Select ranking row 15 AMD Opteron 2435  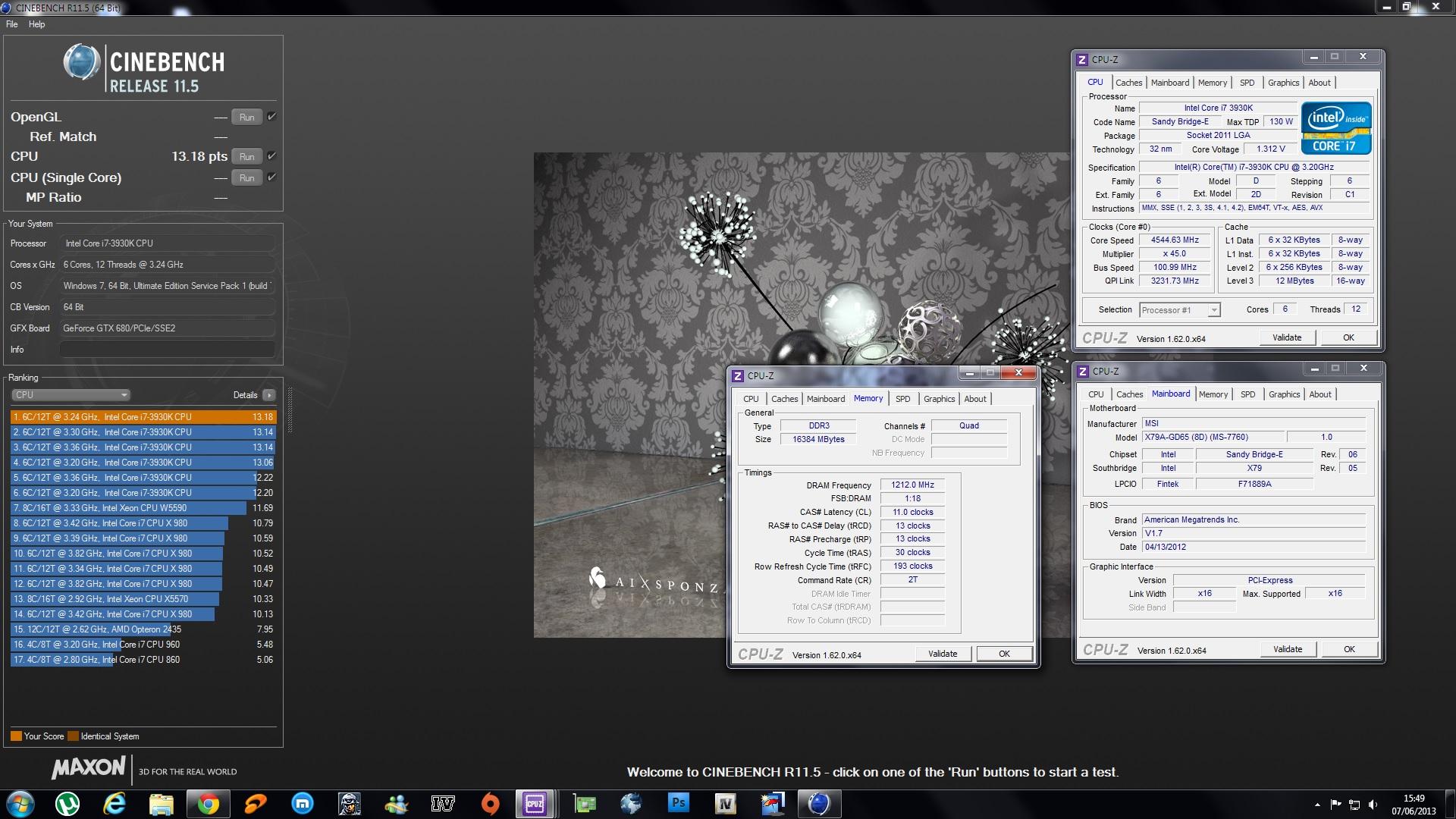[x=143, y=629]
